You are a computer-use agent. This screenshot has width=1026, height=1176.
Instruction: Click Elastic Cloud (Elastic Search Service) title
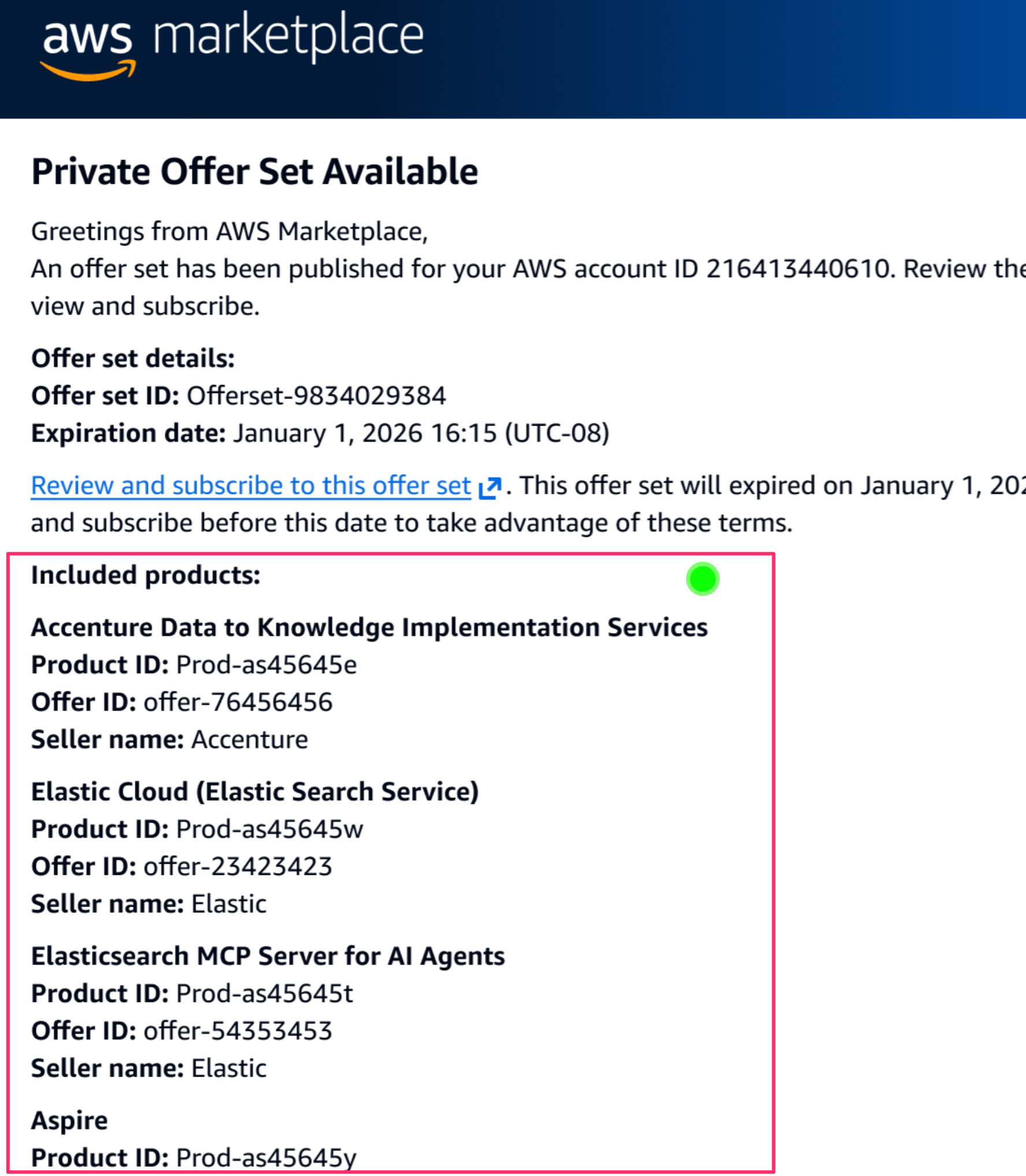click(x=254, y=792)
